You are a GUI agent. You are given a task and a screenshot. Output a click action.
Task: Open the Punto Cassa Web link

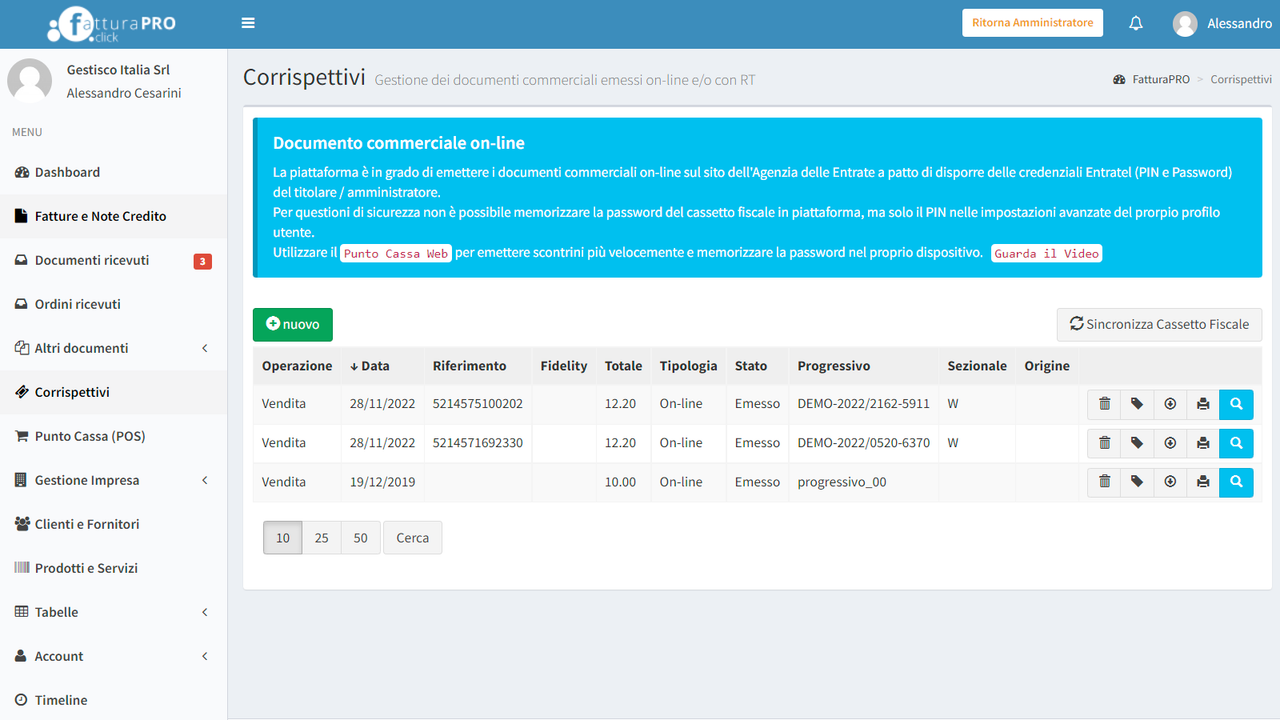coord(396,254)
